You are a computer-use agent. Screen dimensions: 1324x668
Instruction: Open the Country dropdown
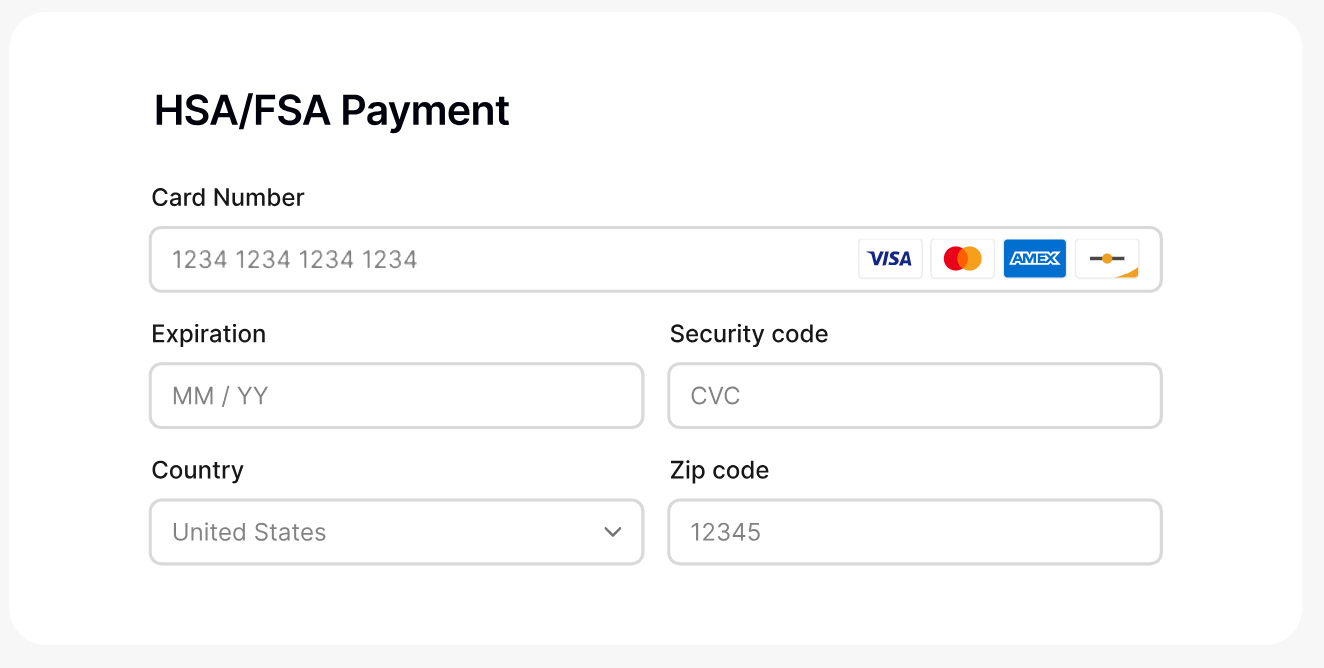pos(396,532)
